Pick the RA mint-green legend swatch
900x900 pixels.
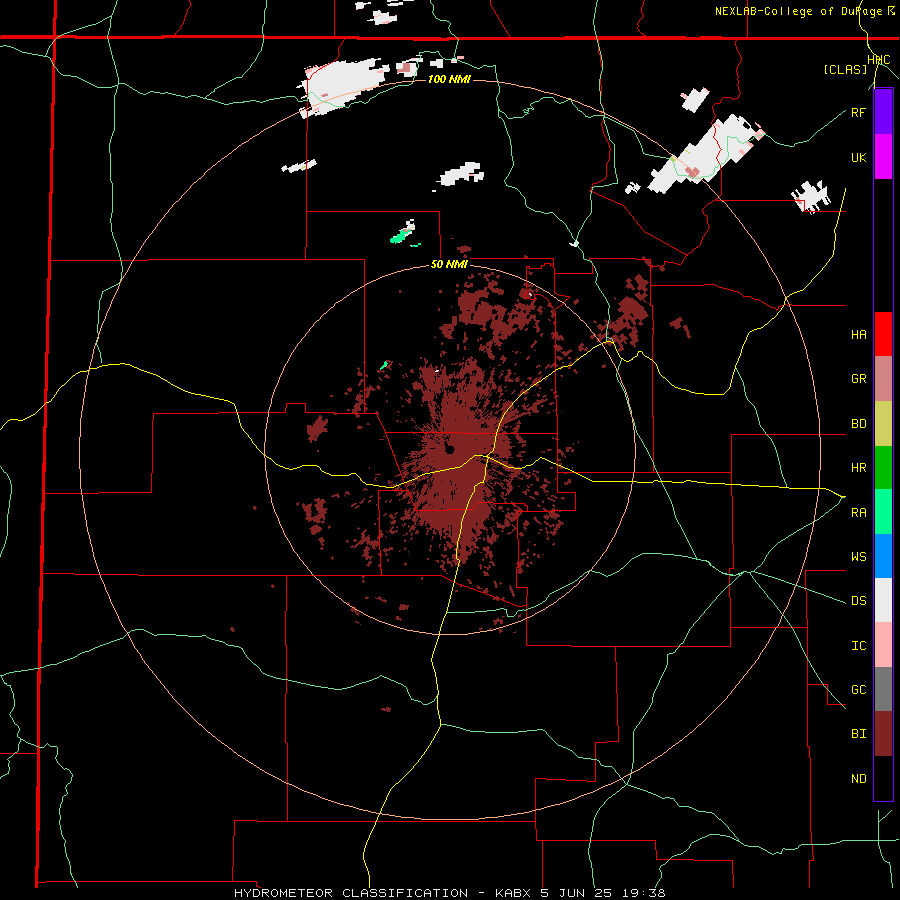click(883, 512)
